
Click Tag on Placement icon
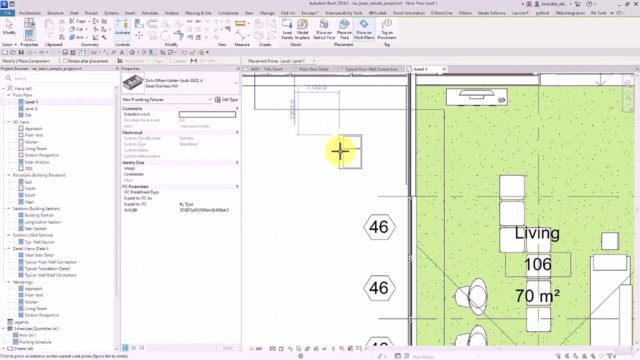387,29
